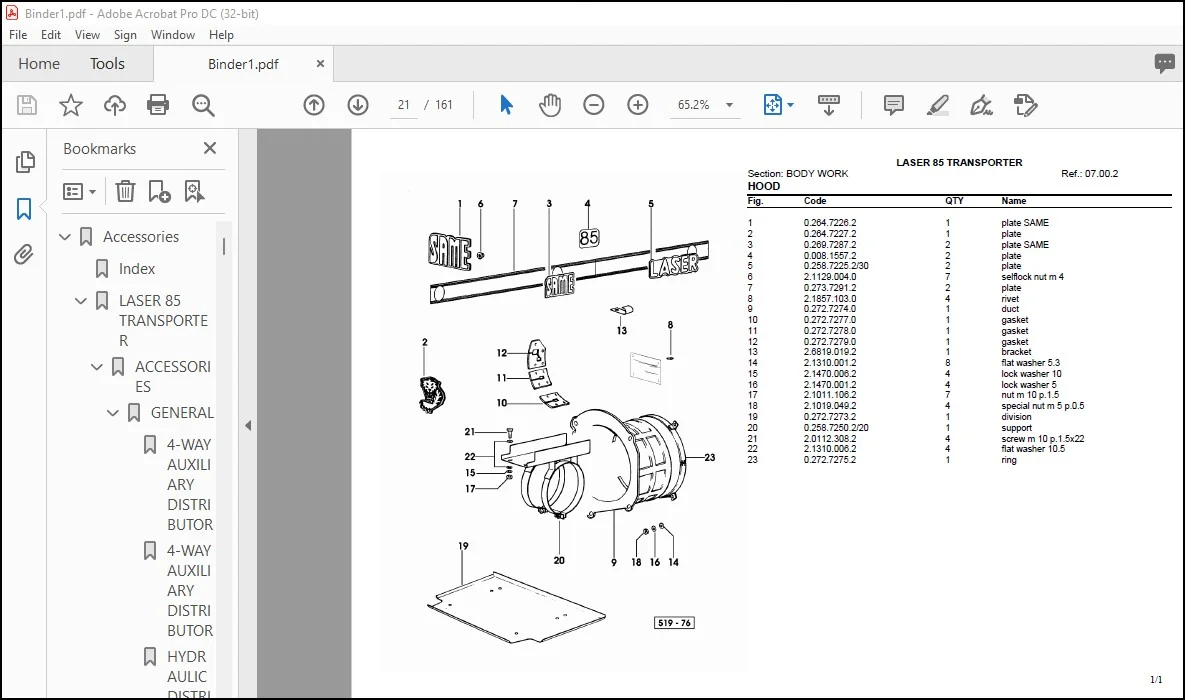Image resolution: width=1185 pixels, height=700 pixels.
Task: Click the 'selflock nut m 4' part name
Action: click(1032, 277)
